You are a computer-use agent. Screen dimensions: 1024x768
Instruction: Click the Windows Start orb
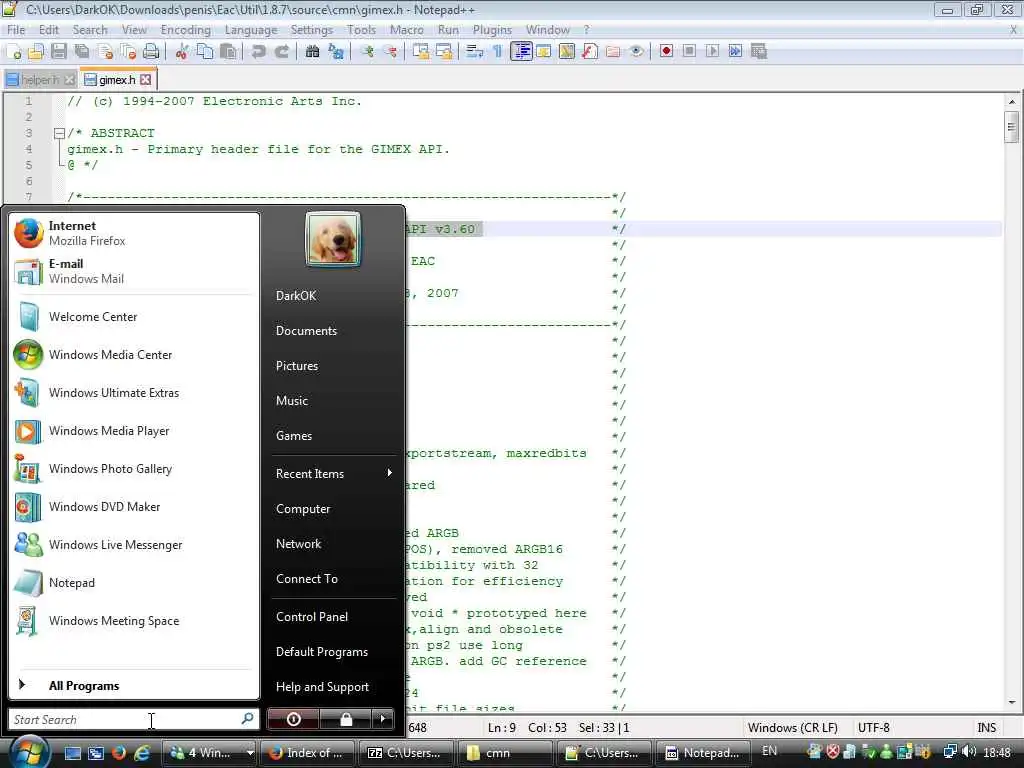[x=30, y=751]
